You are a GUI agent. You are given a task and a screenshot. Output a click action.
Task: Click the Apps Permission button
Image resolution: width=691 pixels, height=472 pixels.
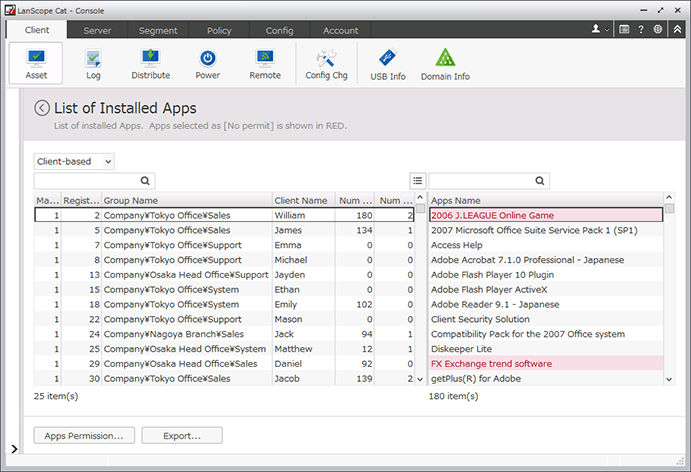(84, 435)
